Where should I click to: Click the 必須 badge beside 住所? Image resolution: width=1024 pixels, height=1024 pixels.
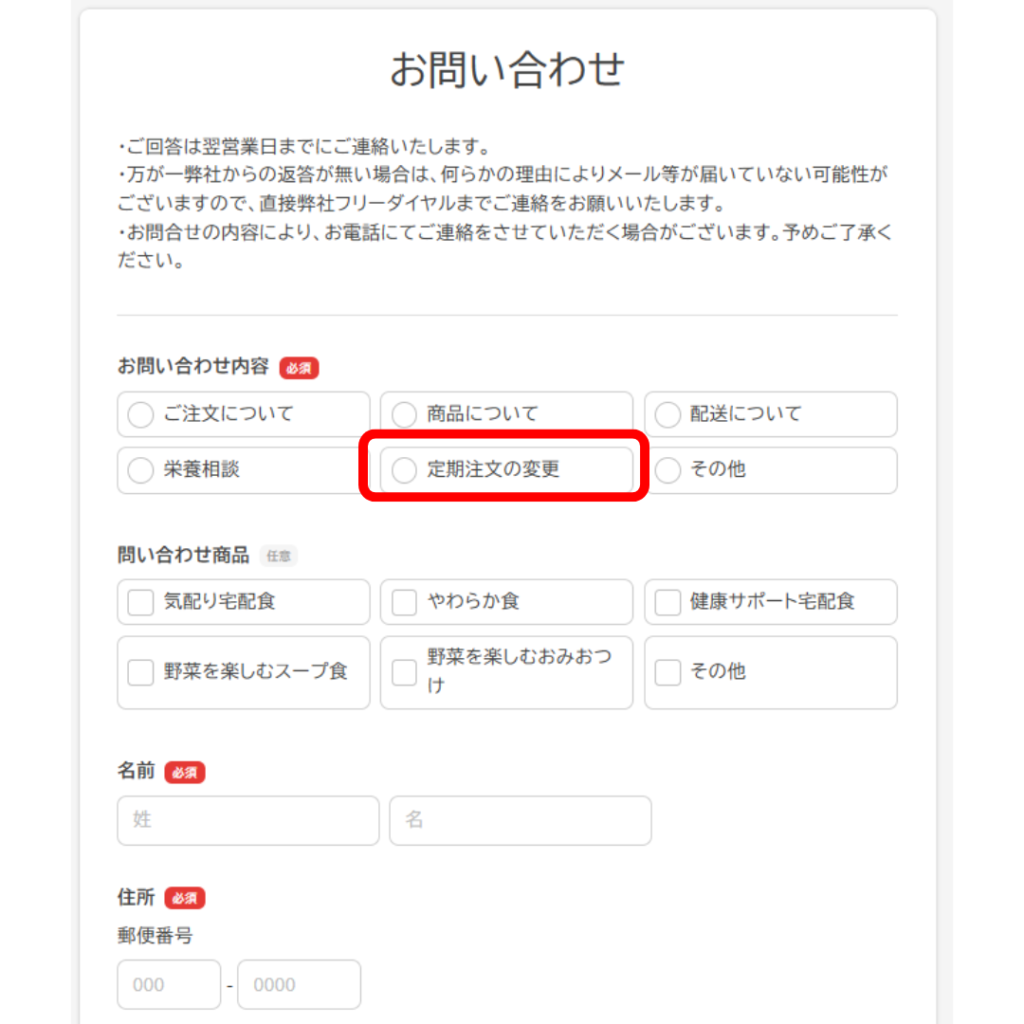point(185,898)
